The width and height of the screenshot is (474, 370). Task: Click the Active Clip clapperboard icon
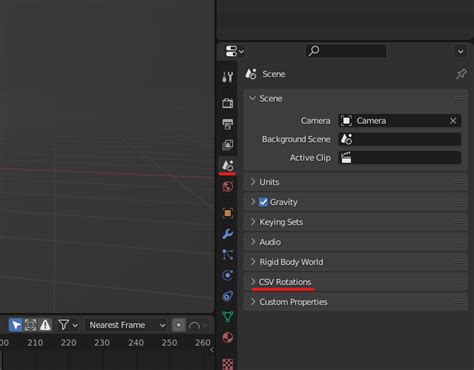coord(346,157)
